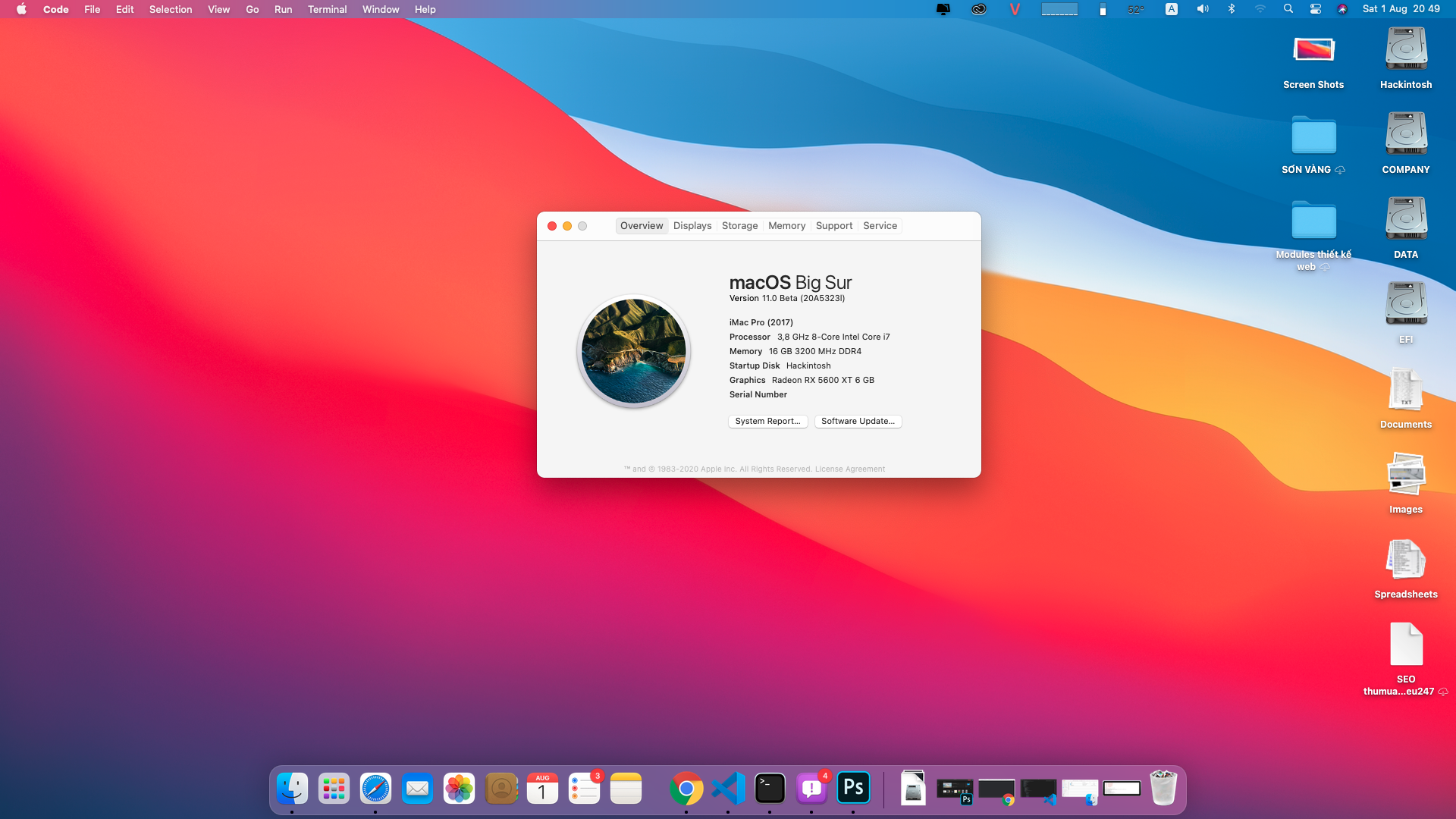1456x819 pixels.
Task: Switch to Photoshop in the Dock
Action: [x=853, y=789]
